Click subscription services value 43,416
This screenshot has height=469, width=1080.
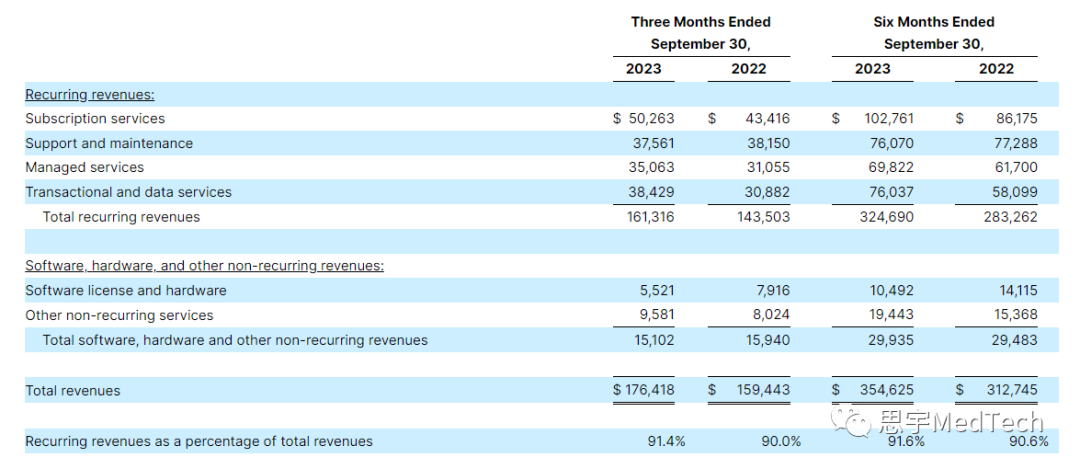pos(767,118)
